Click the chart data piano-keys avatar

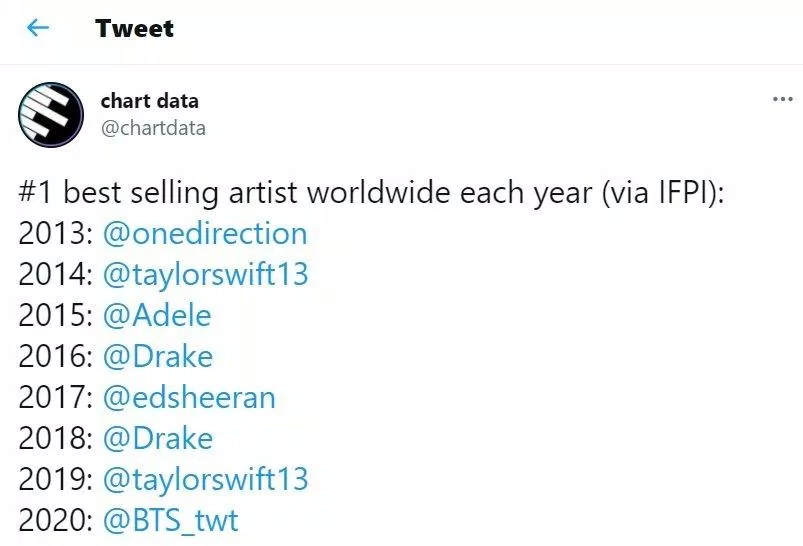tap(51, 115)
